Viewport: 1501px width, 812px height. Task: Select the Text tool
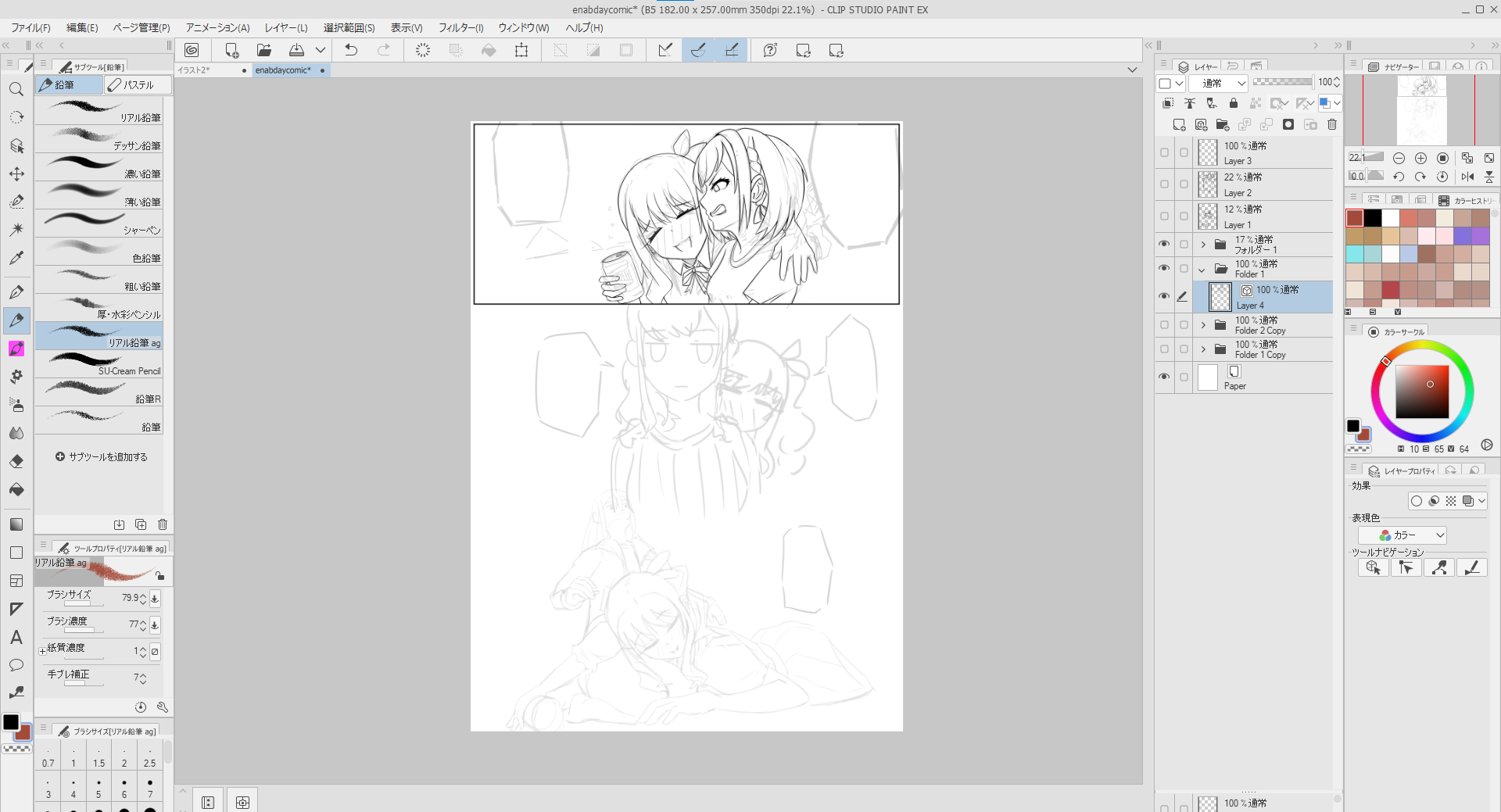click(16, 637)
